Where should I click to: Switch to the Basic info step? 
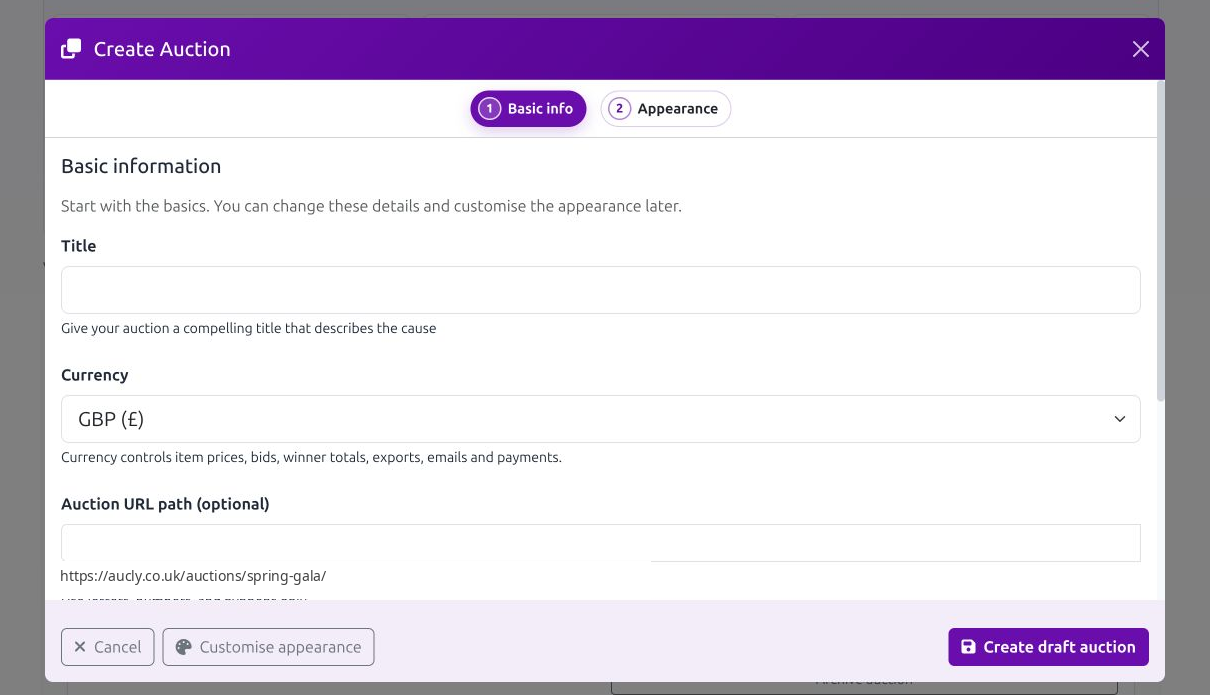[528, 109]
